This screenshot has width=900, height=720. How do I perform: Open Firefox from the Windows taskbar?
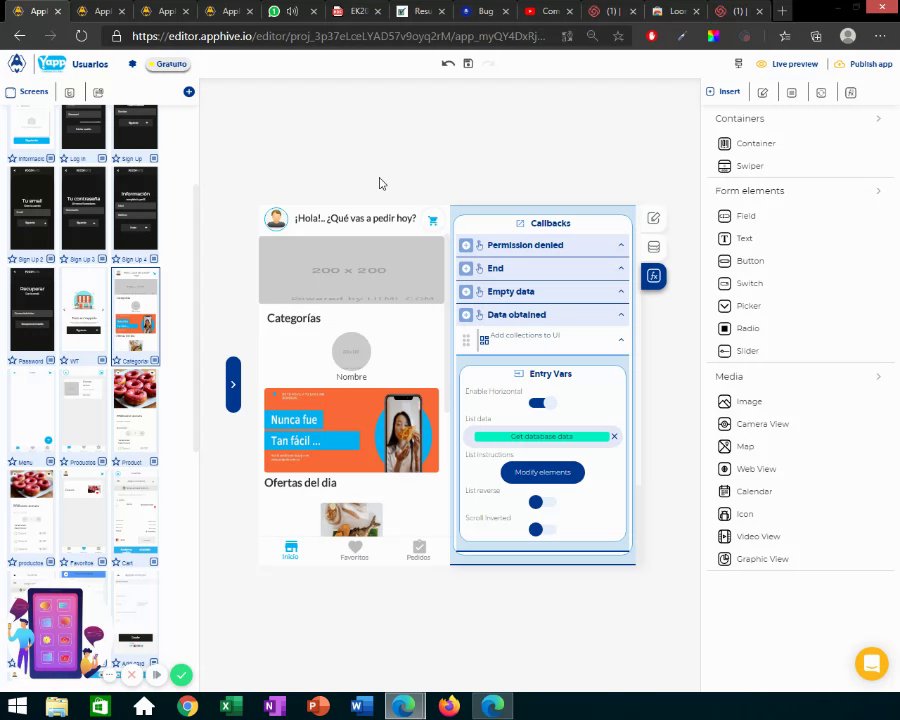(x=449, y=706)
